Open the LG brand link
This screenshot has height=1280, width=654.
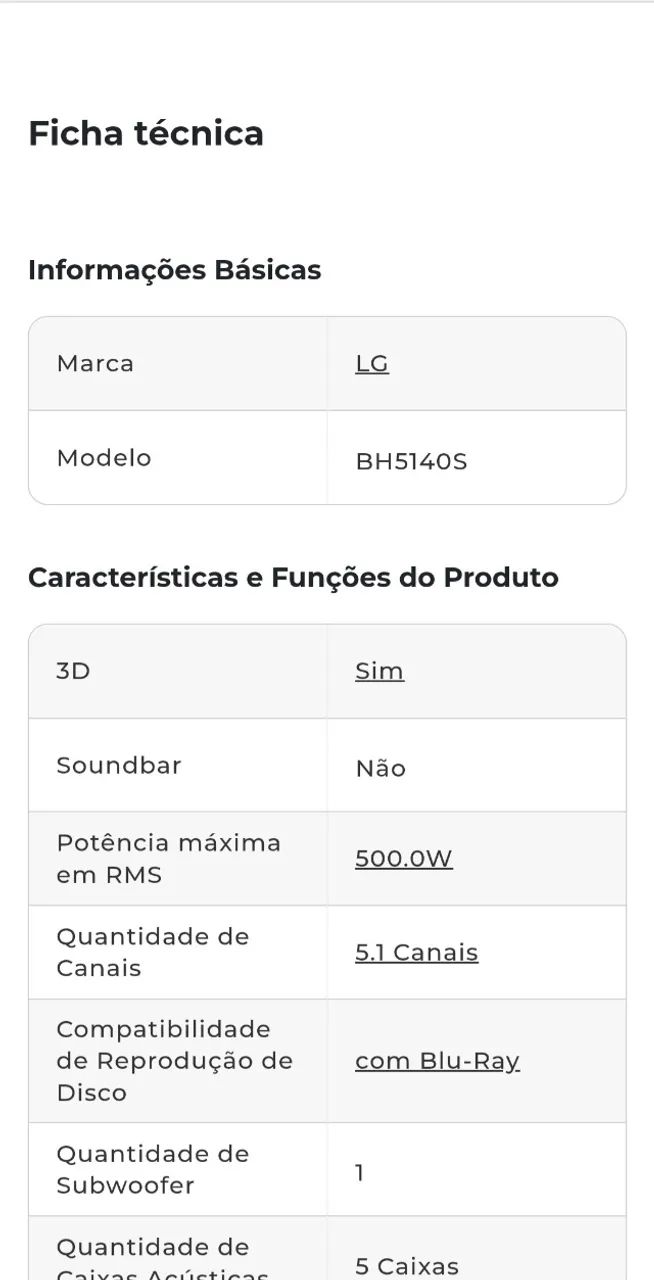tap(372, 364)
